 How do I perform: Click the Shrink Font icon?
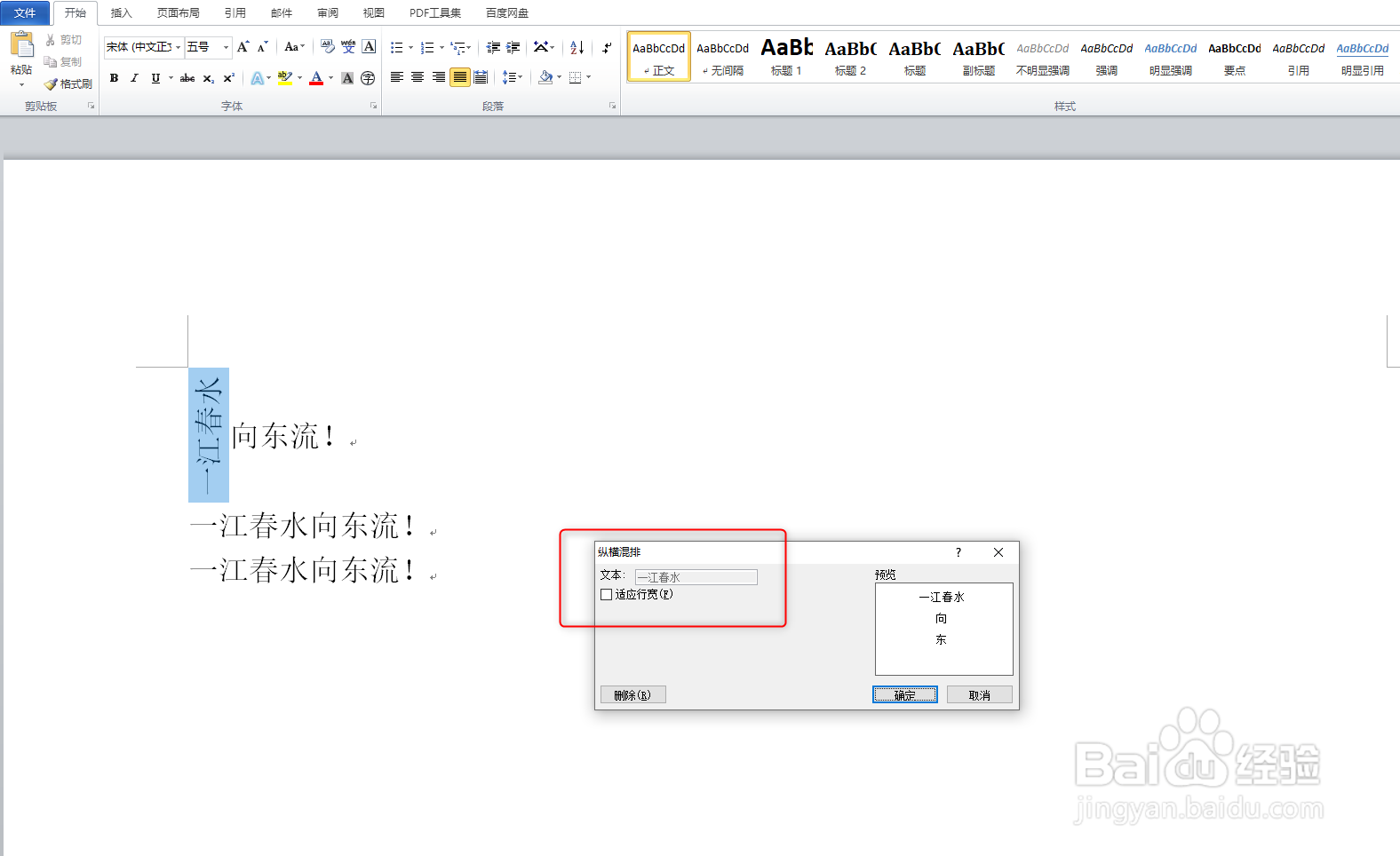coord(262,47)
